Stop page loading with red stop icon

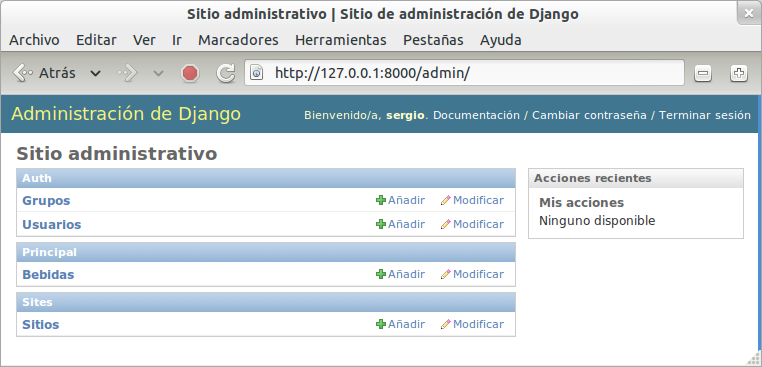[x=190, y=73]
